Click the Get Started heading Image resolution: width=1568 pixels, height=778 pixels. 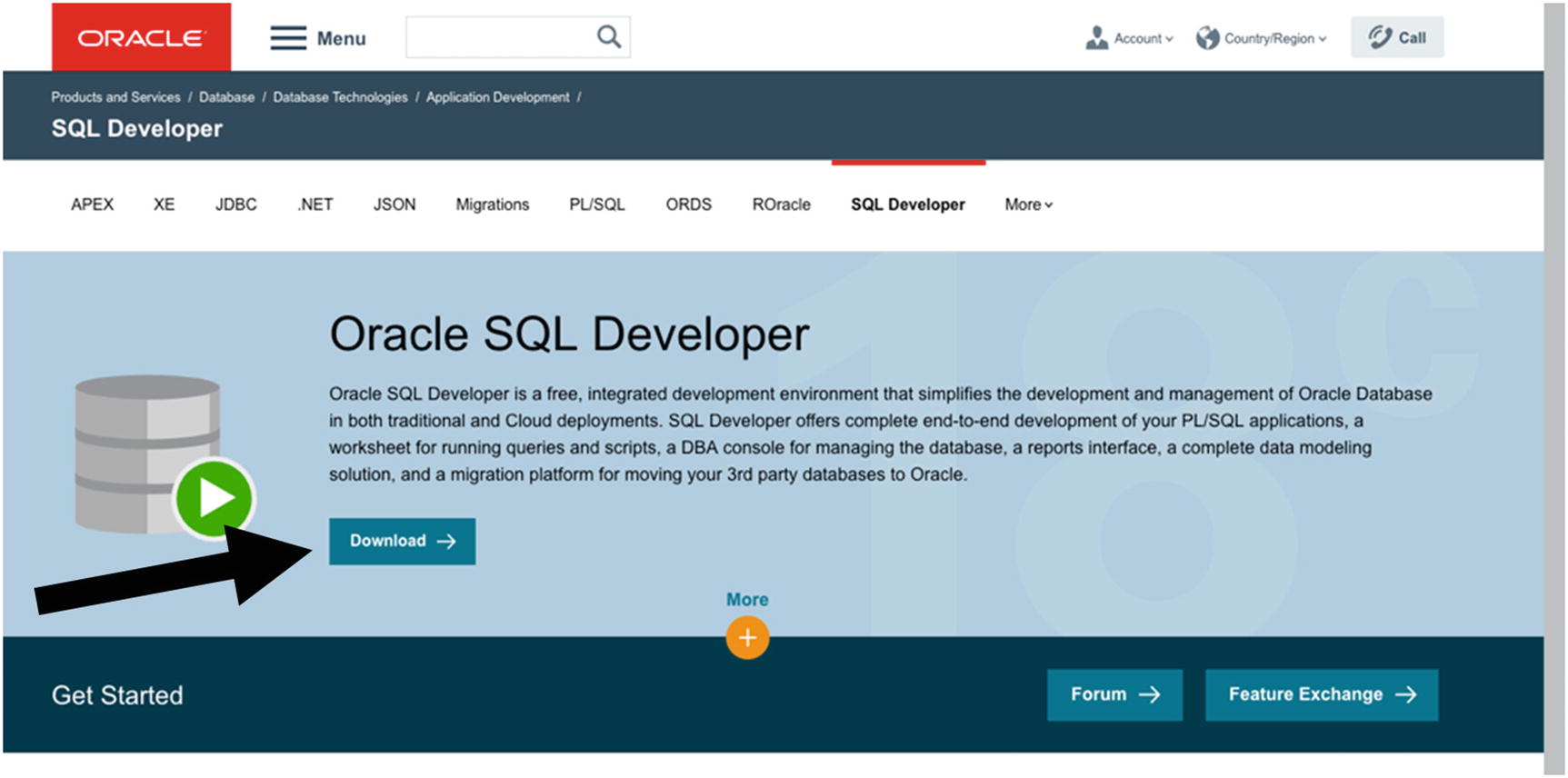[117, 695]
